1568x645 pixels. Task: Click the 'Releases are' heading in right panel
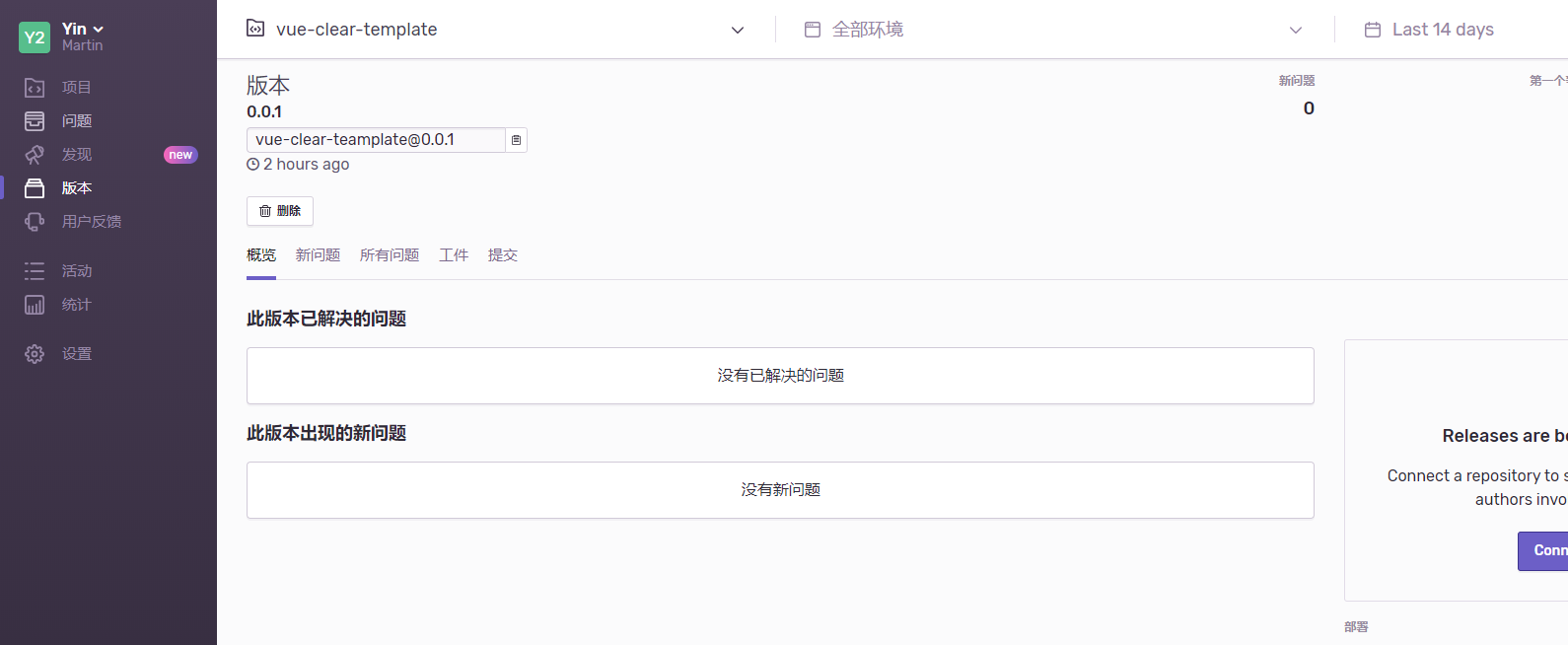(1496, 436)
